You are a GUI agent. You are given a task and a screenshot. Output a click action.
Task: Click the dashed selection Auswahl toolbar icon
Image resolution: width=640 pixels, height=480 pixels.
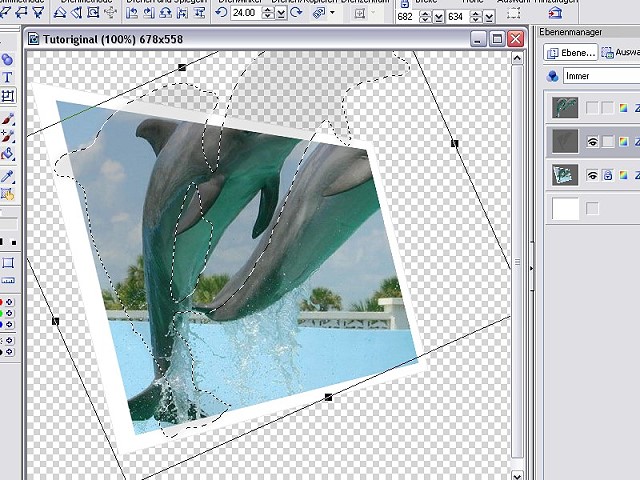click(x=513, y=13)
